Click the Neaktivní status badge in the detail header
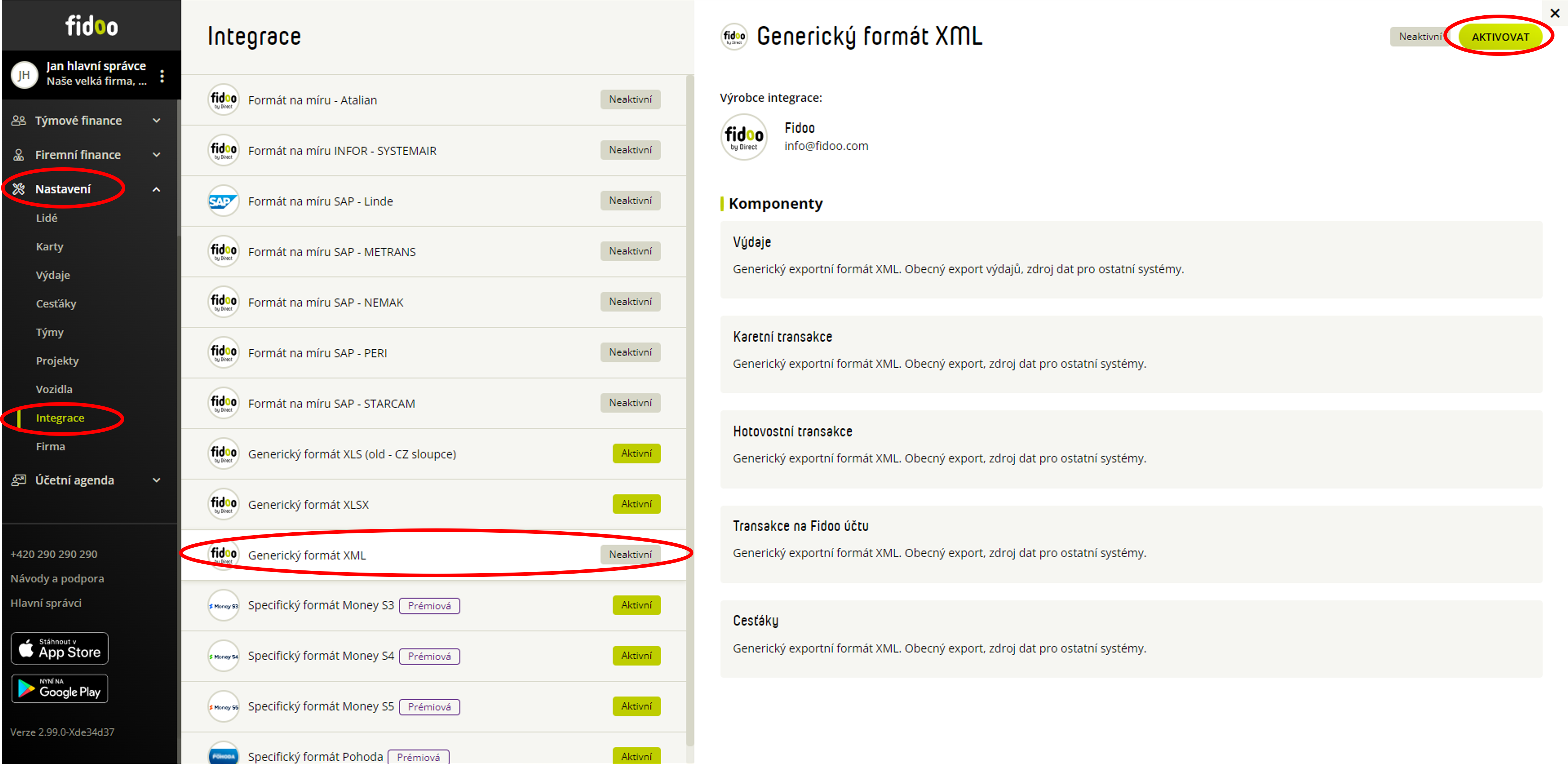Image resolution: width=1568 pixels, height=764 pixels. point(1420,37)
